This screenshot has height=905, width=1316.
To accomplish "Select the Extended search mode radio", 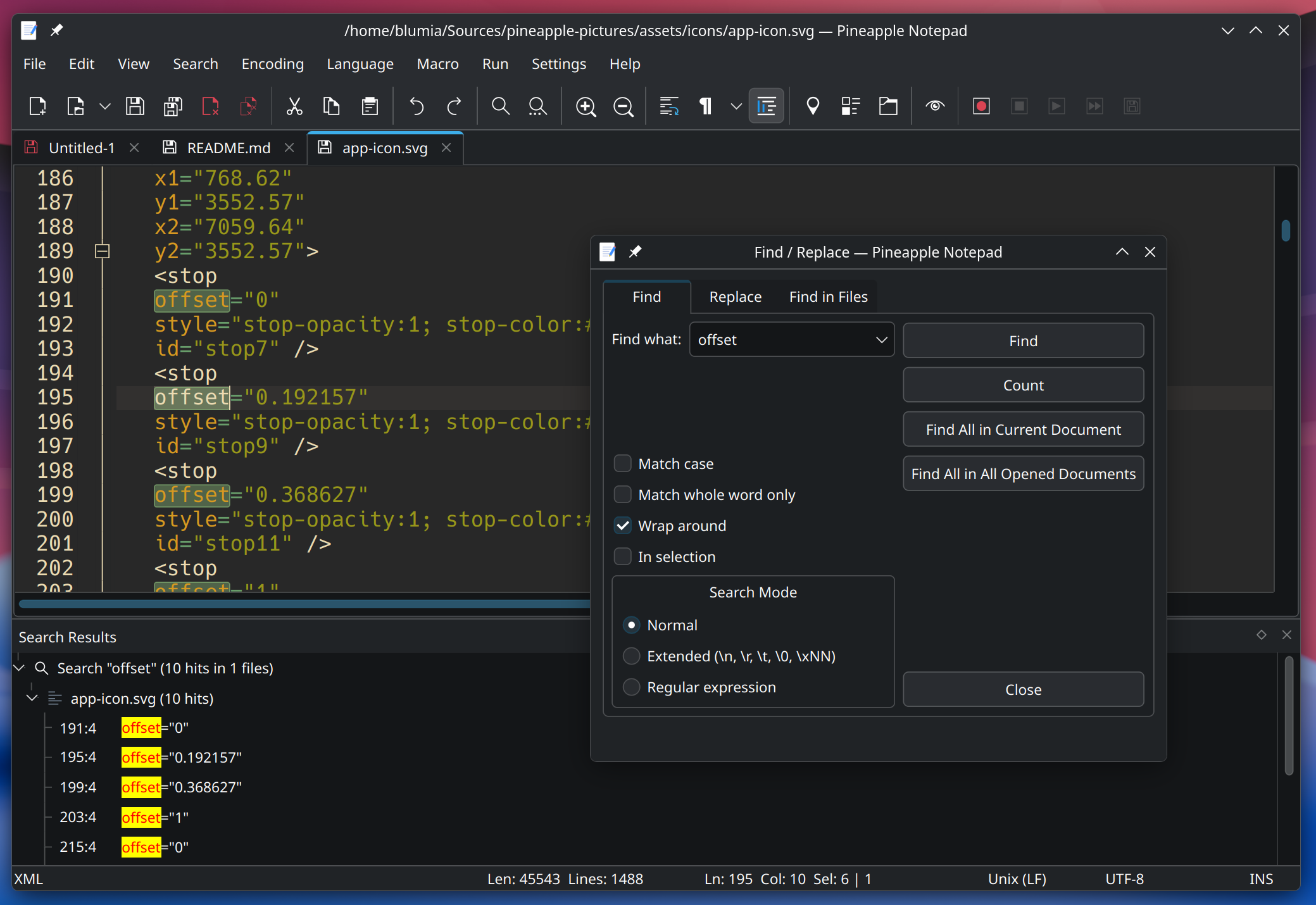I will [631, 656].
